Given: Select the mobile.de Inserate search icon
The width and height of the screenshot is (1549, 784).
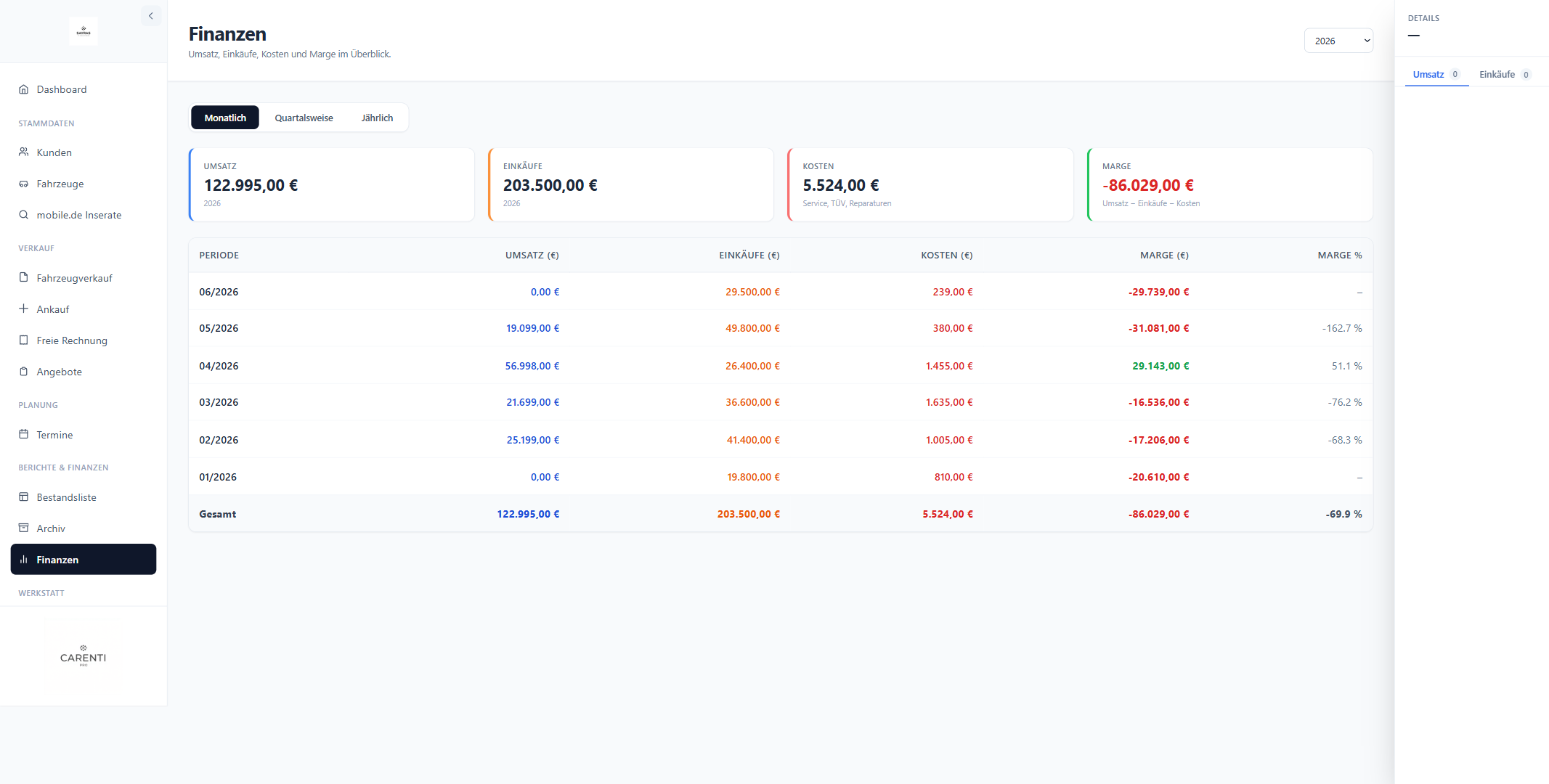Looking at the screenshot, I should click(23, 215).
